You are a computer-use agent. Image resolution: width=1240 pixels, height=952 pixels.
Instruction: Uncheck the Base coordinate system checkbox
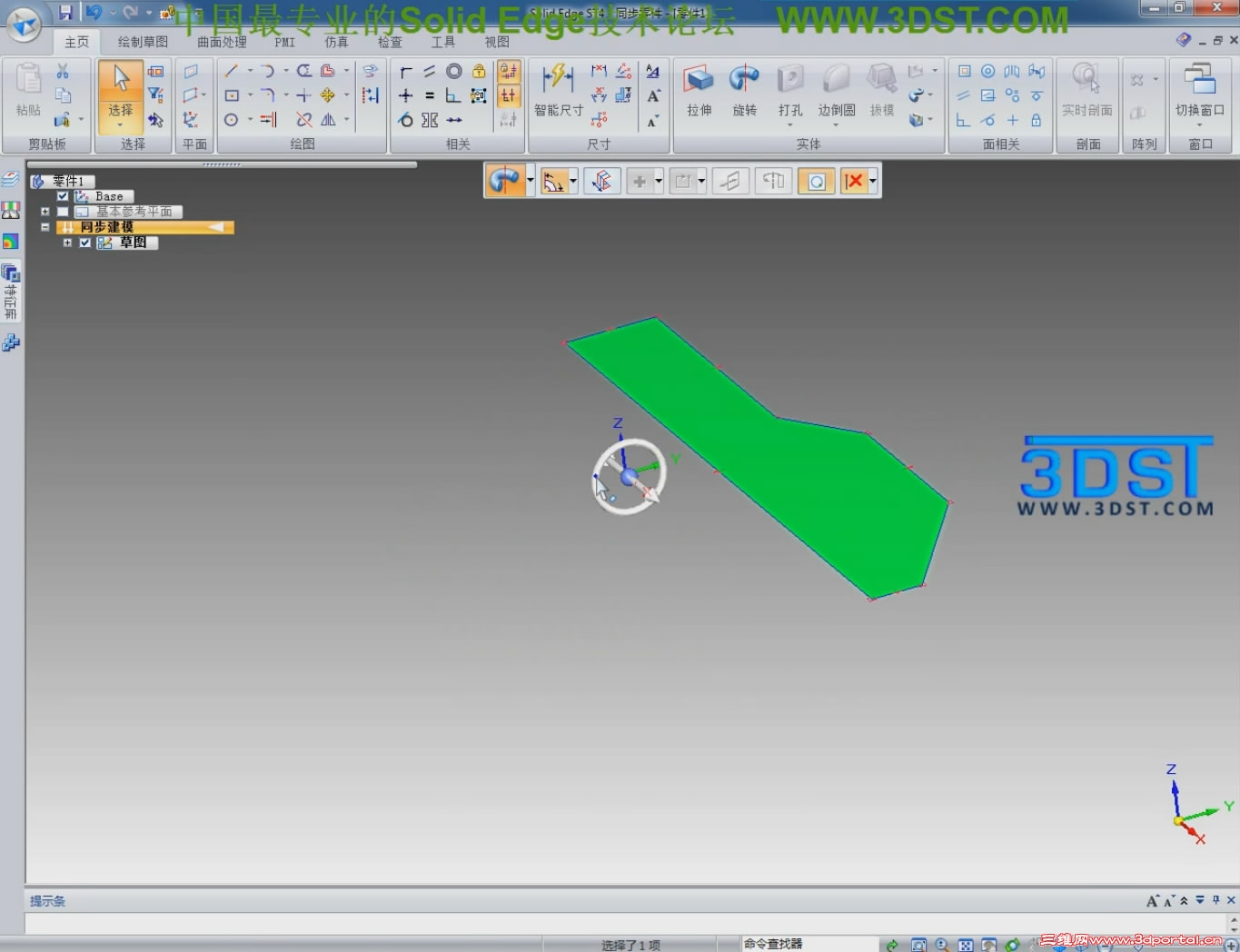pos(63,196)
